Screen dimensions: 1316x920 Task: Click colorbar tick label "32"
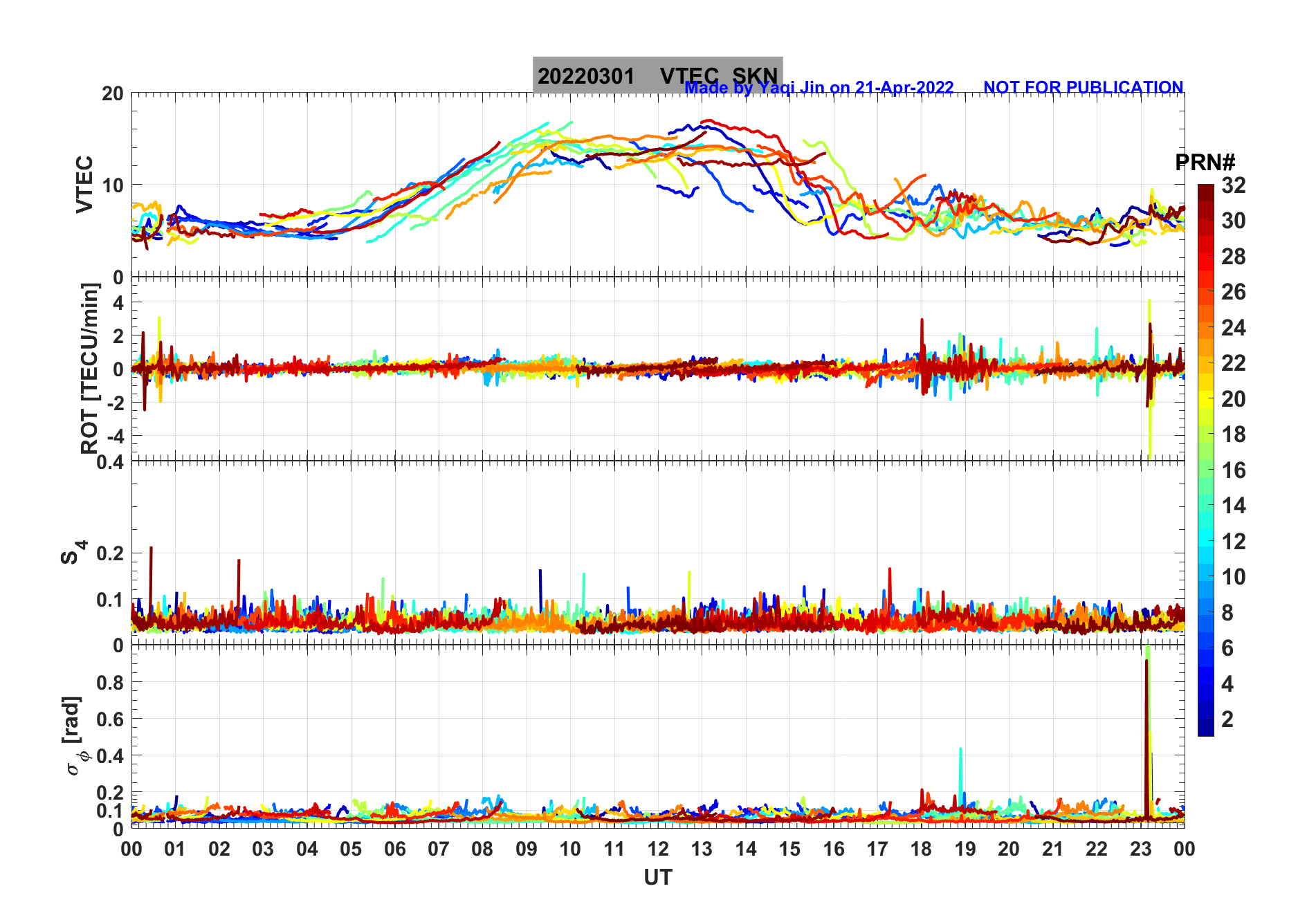click(x=1234, y=185)
